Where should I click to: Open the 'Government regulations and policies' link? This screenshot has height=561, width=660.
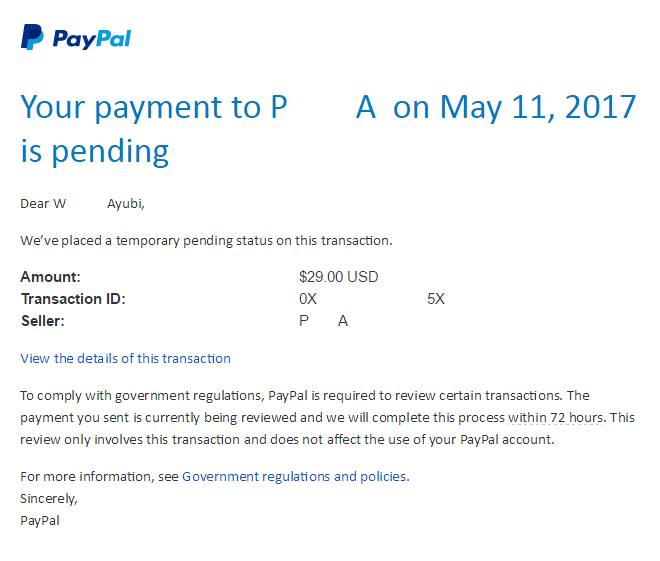click(295, 476)
